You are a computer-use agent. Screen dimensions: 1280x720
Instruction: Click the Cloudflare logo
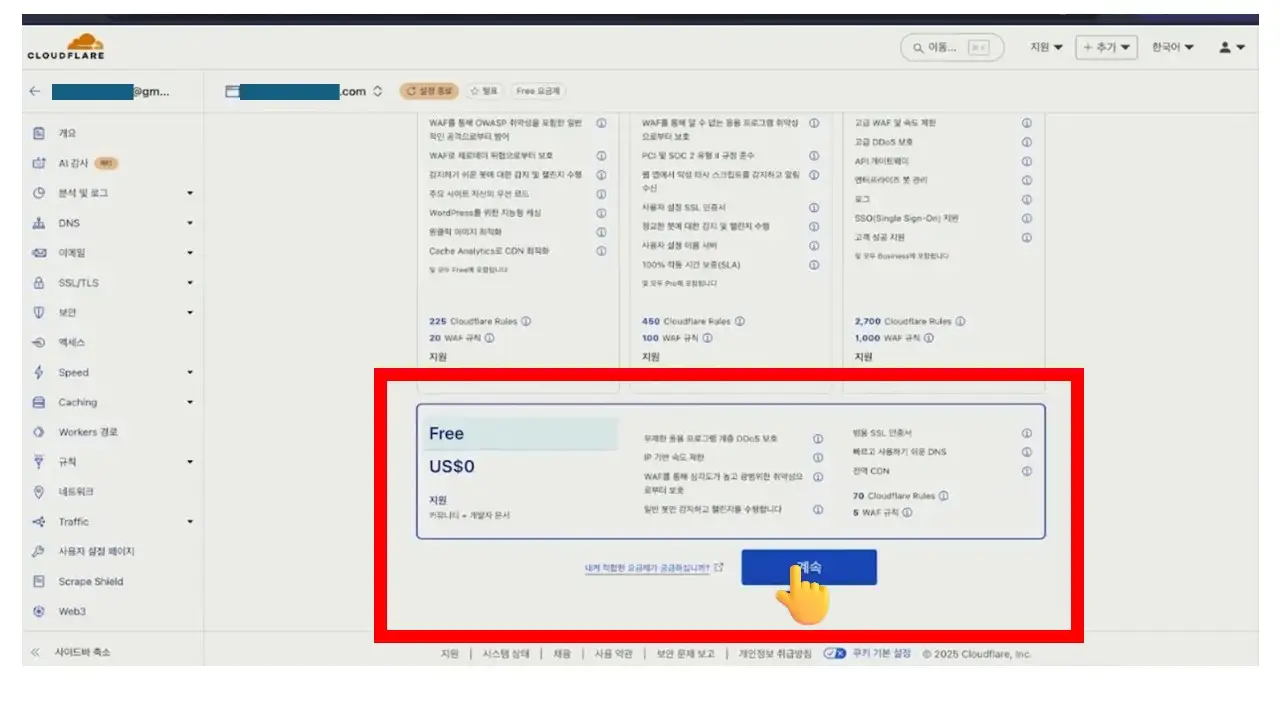66,47
